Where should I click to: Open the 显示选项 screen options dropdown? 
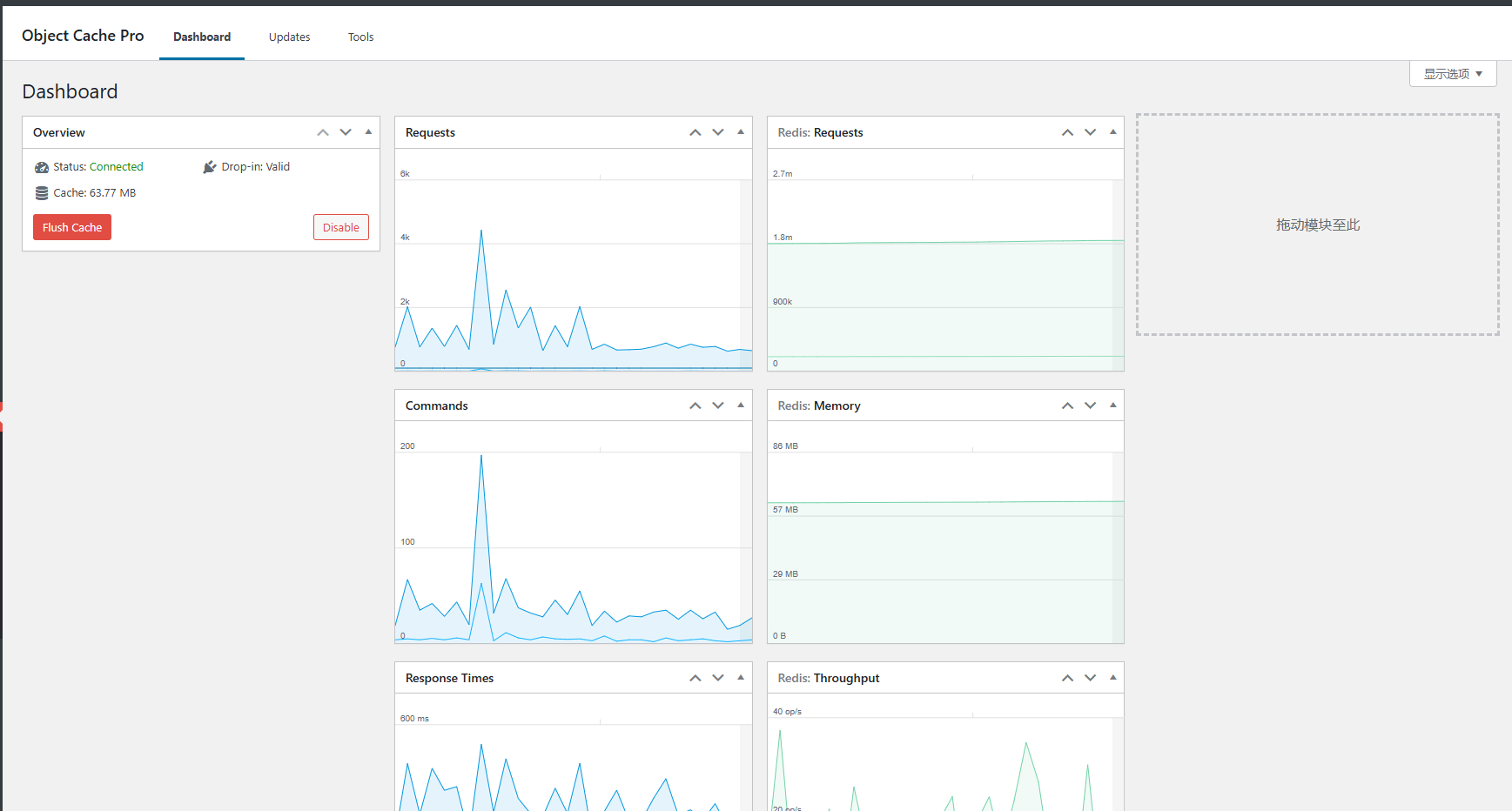click(x=1452, y=74)
